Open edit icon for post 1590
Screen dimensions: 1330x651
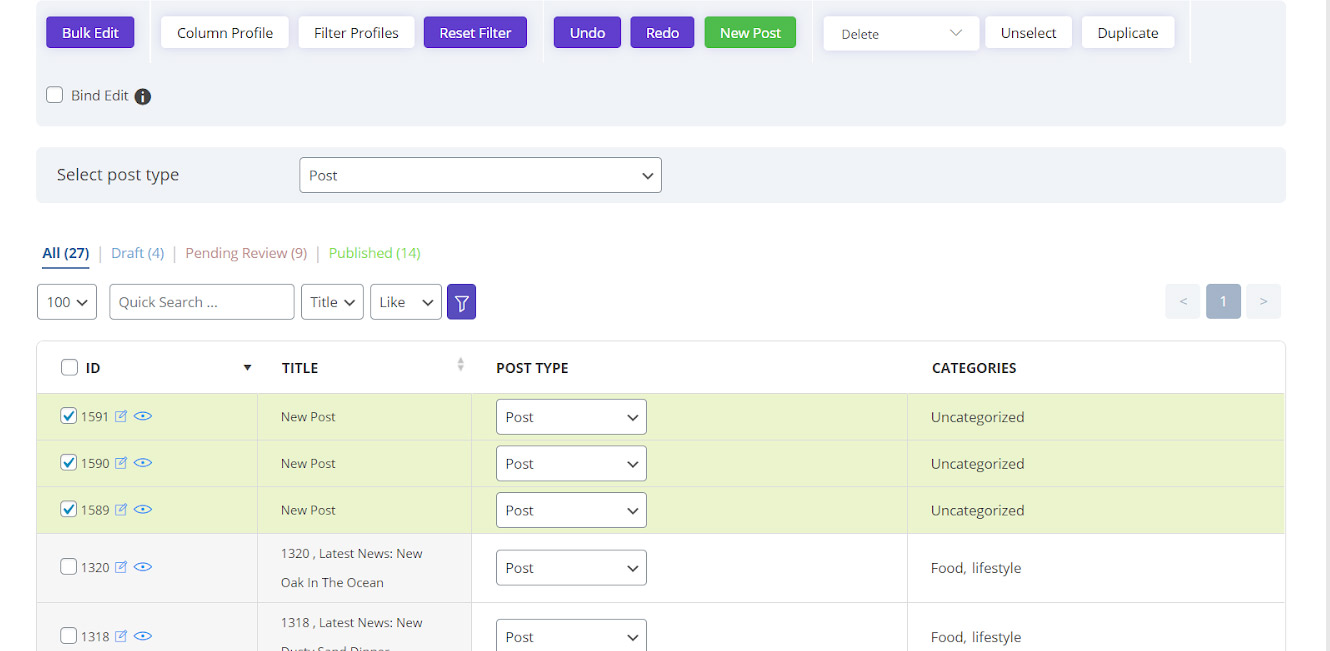point(121,463)
